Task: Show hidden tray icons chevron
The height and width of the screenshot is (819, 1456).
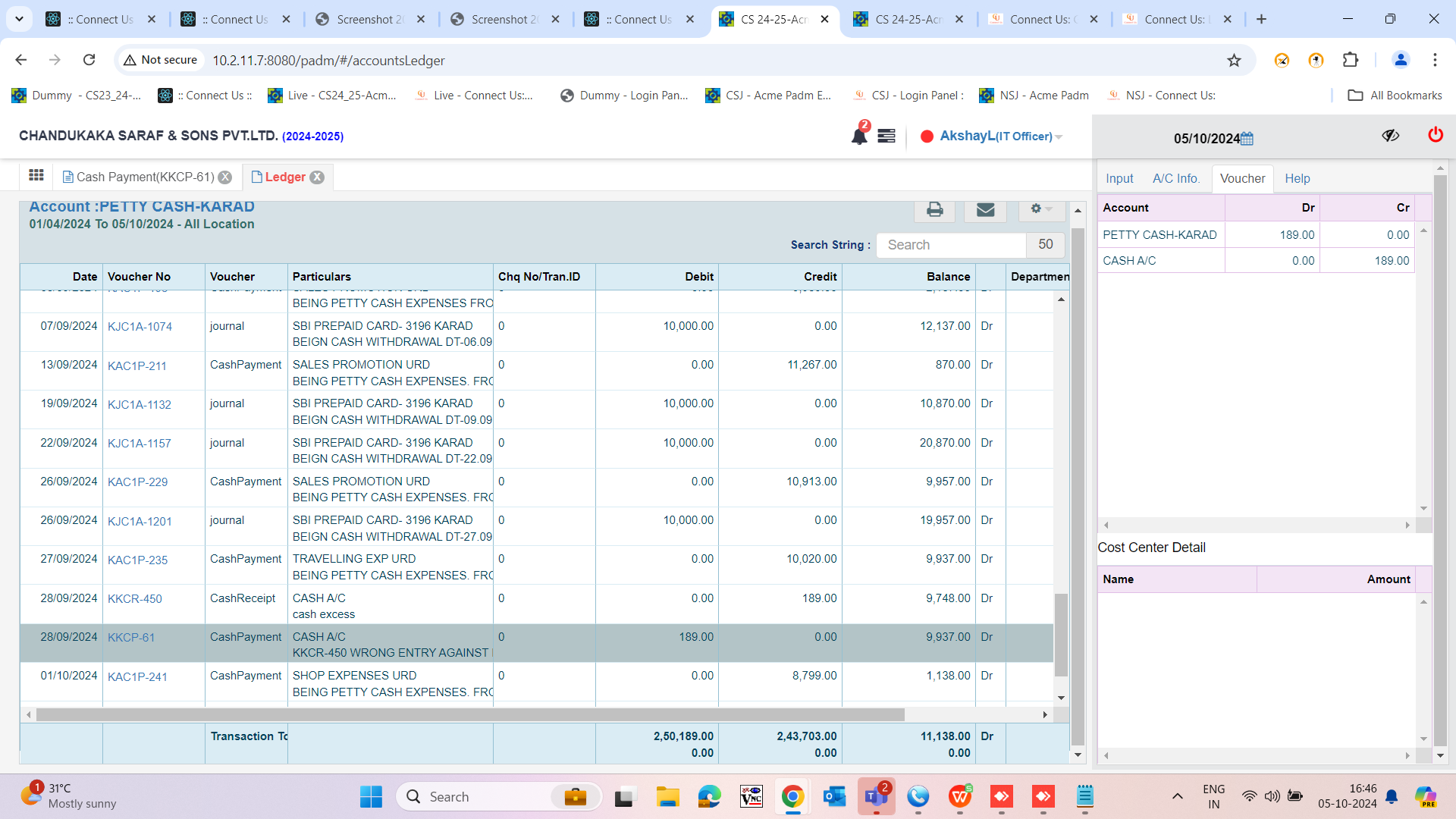Action: [x=1177, y=796]
